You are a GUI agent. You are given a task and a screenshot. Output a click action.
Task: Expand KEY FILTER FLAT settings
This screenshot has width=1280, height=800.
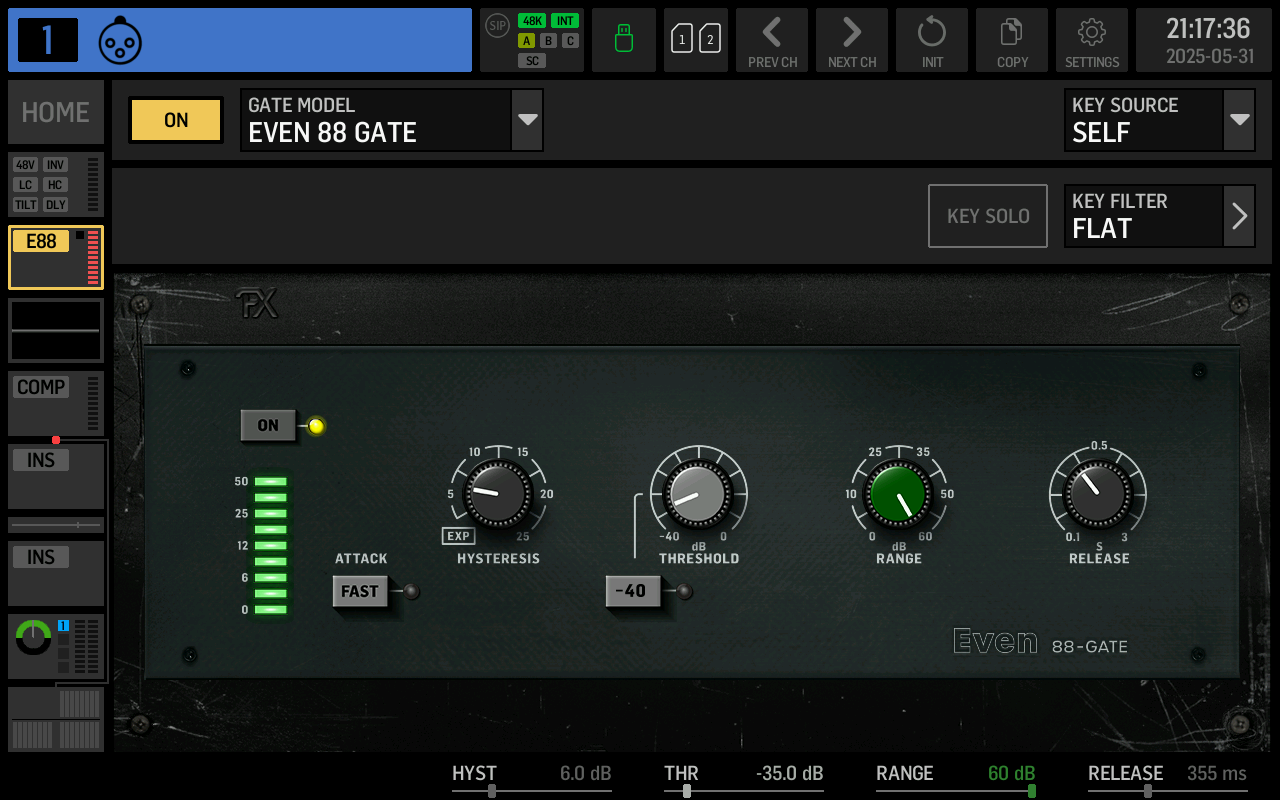point(1240,215)
